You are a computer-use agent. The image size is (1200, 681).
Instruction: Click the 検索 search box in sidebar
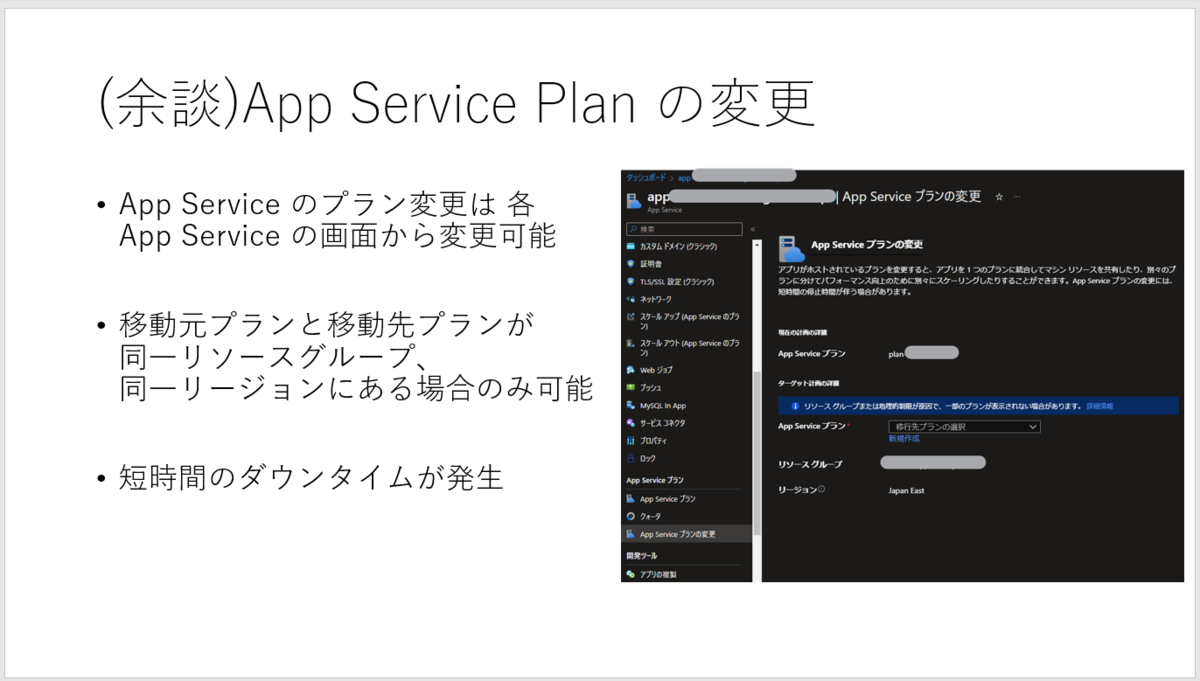coord(685,229)
